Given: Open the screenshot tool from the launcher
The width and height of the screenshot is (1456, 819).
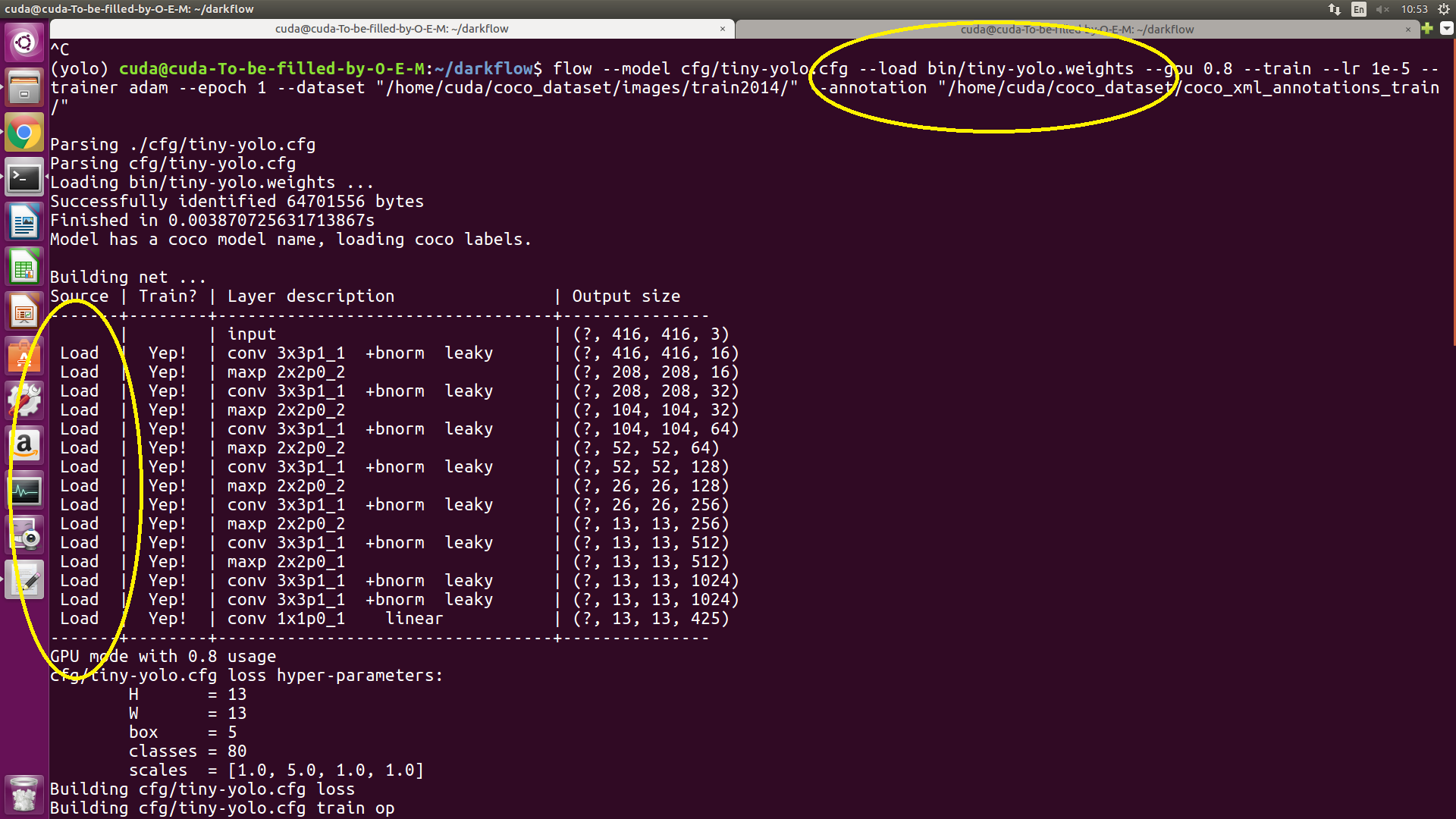Looking at the screenshot, I should click(x=24, y=535).
